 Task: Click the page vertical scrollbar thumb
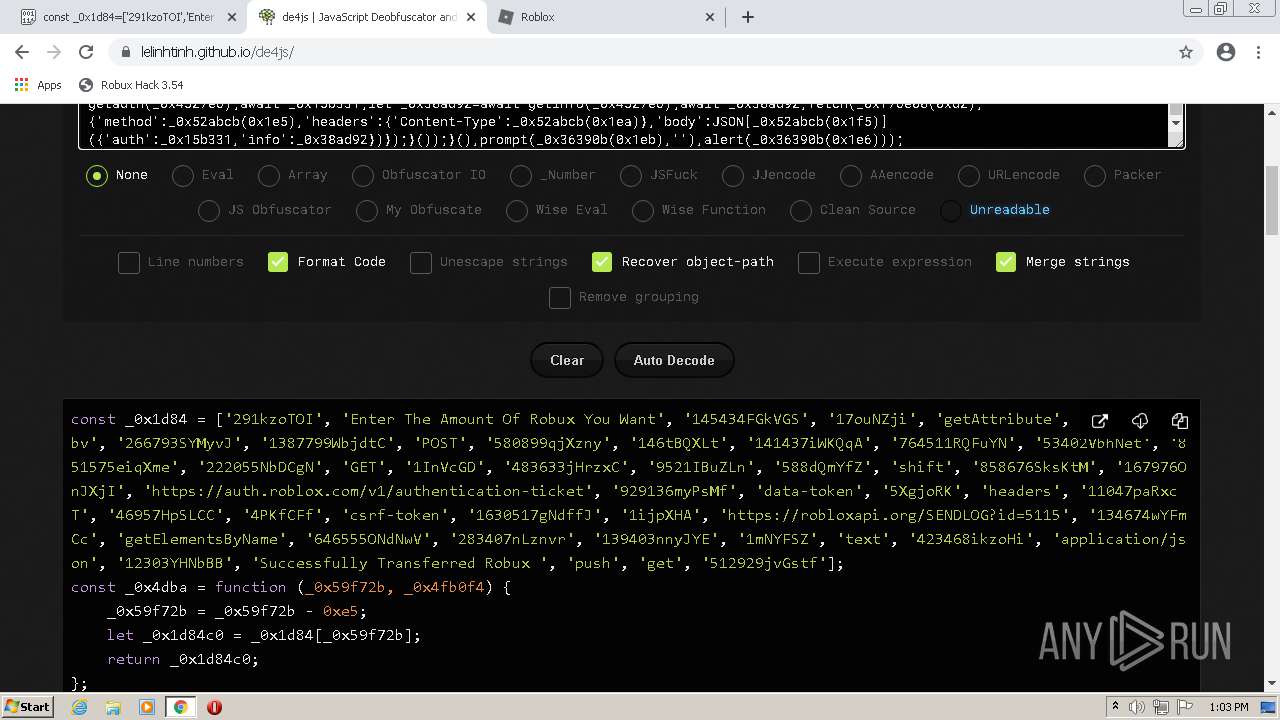[x=1271, y=200]
